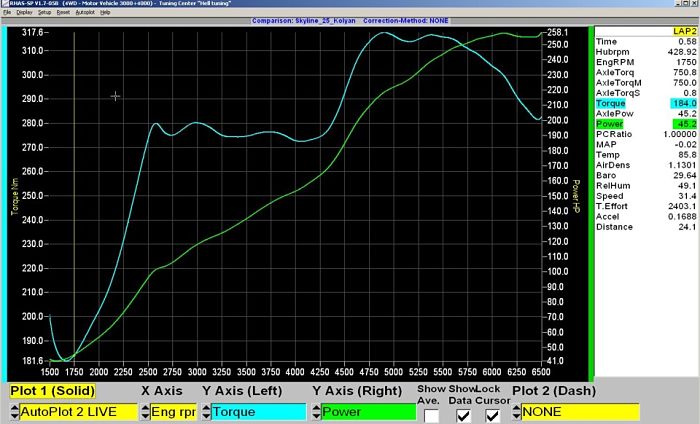Click the AxleTorqS row in data panel
This screenshot has width=700, height=424.
[x=646, y=93]
